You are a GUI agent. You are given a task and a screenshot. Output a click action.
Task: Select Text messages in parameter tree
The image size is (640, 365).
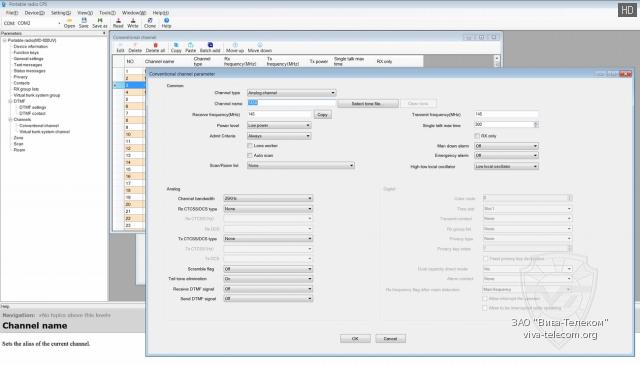tap(28, 65)
